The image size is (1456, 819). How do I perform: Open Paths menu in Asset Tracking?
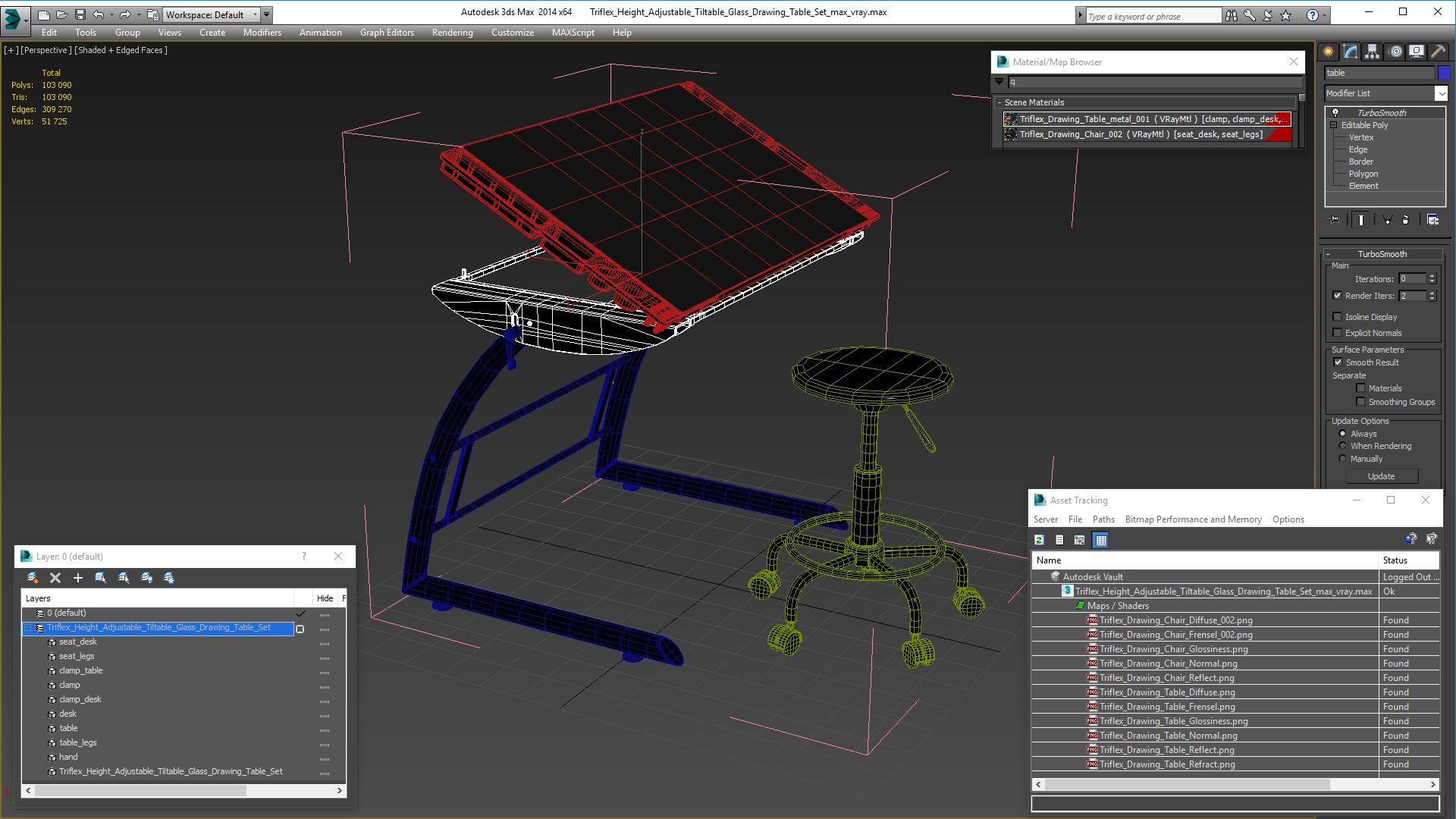pos(1103,519)
